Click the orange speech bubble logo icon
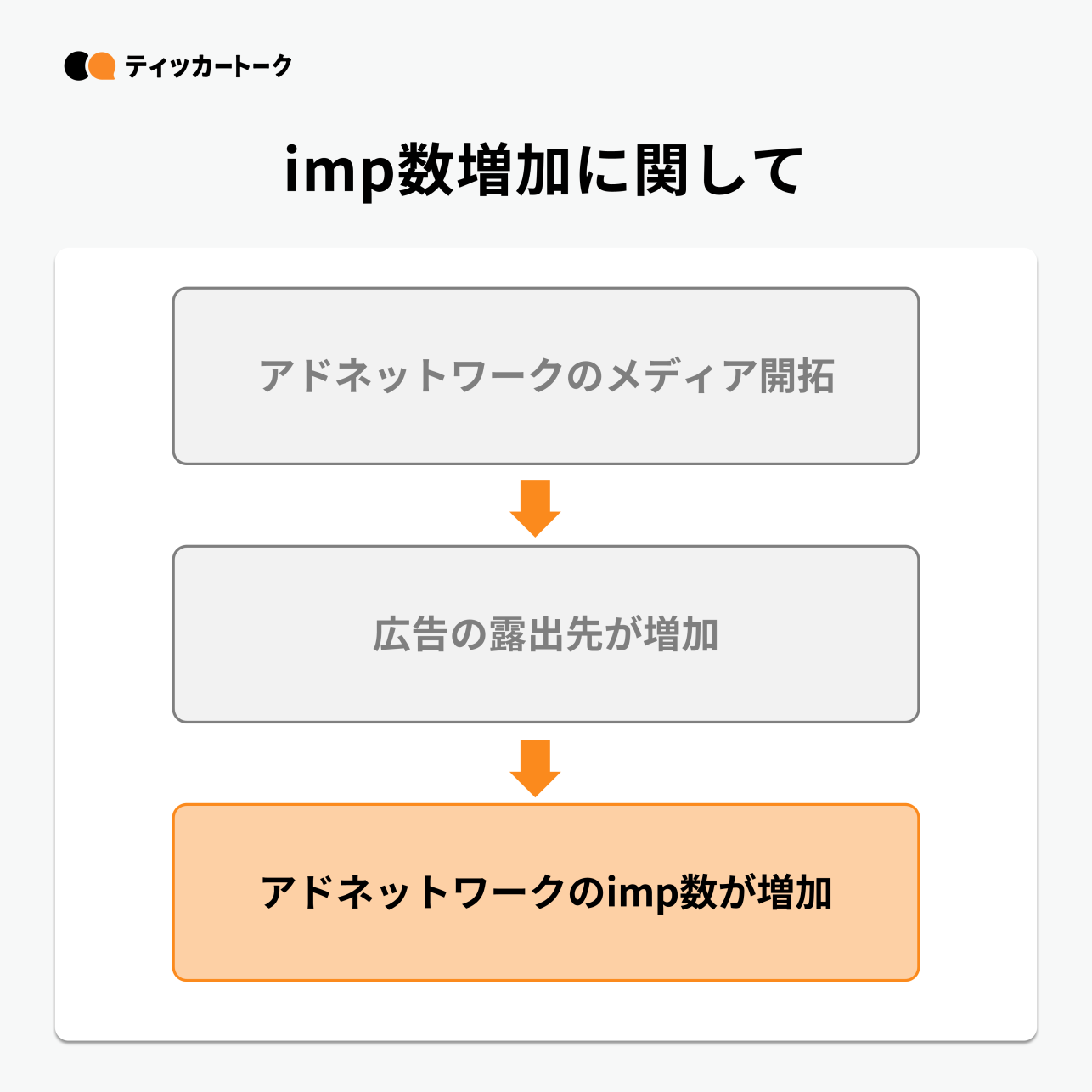This screenshot has width=1092, height=1092. 103,66
